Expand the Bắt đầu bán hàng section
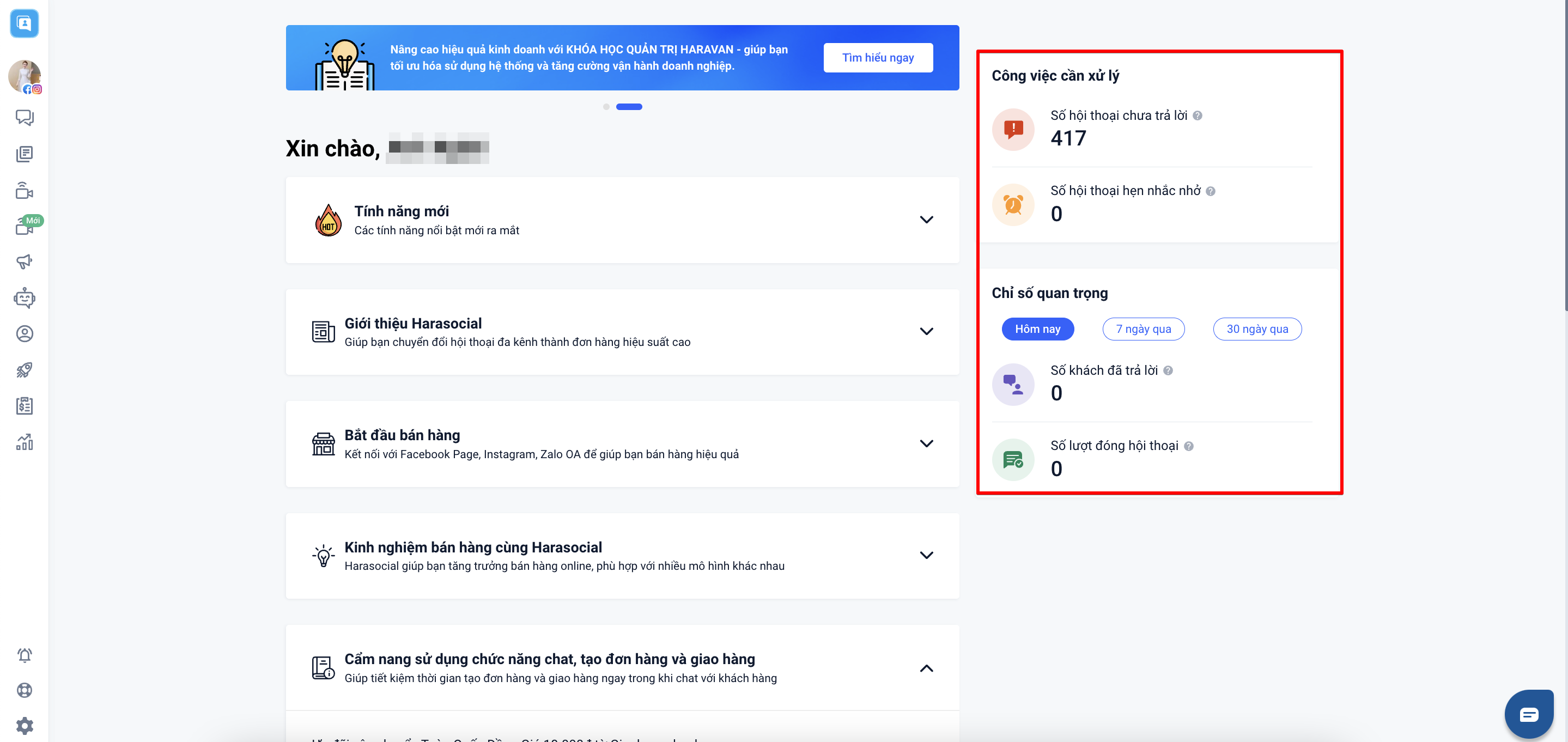Screen dimensions: 1568x742 click(926, 444)
